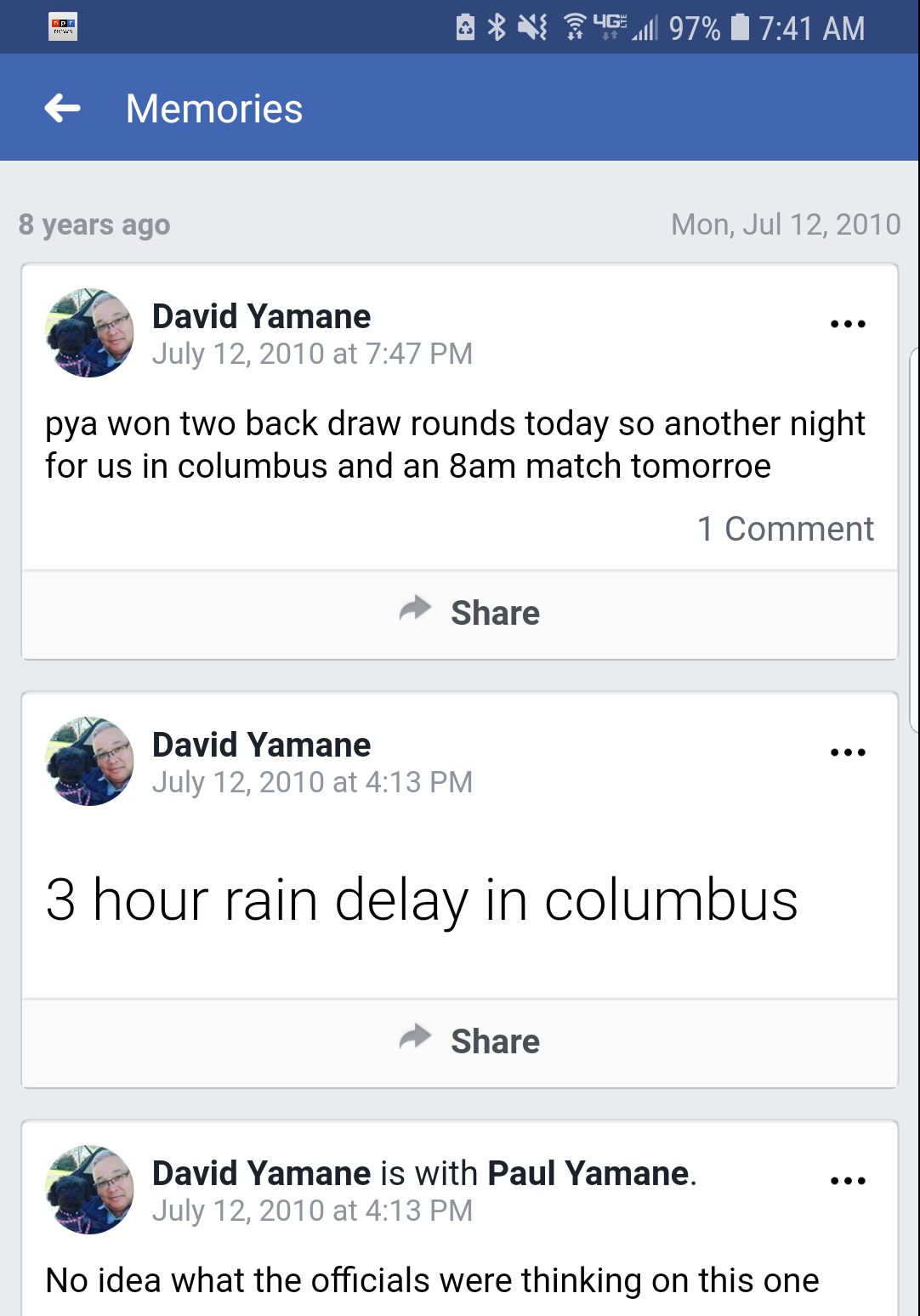Tap the Wi-Fi status icon

click(575, 27)
